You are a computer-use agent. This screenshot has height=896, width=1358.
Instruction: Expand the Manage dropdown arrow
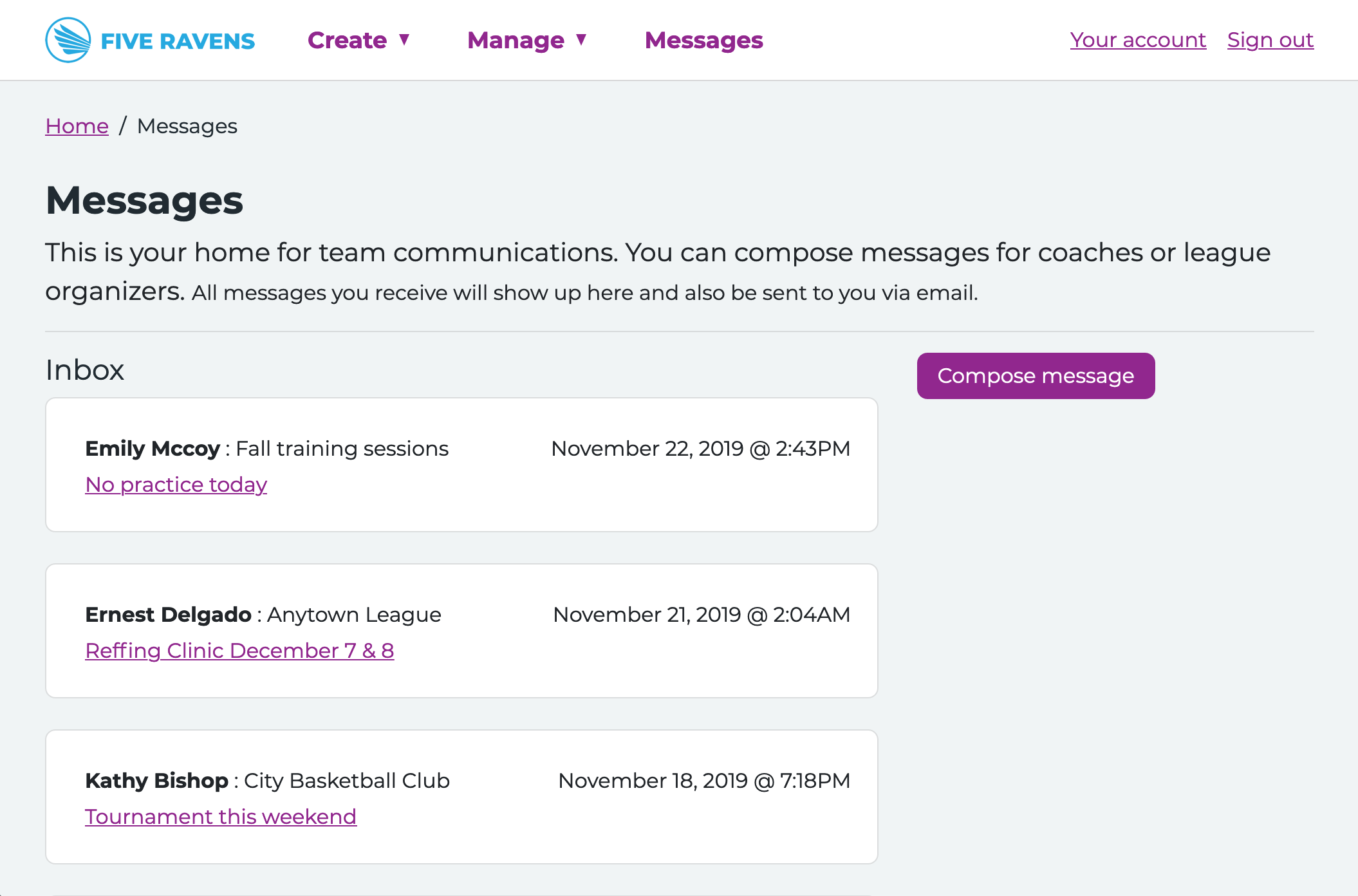click(x=581, y=40)
